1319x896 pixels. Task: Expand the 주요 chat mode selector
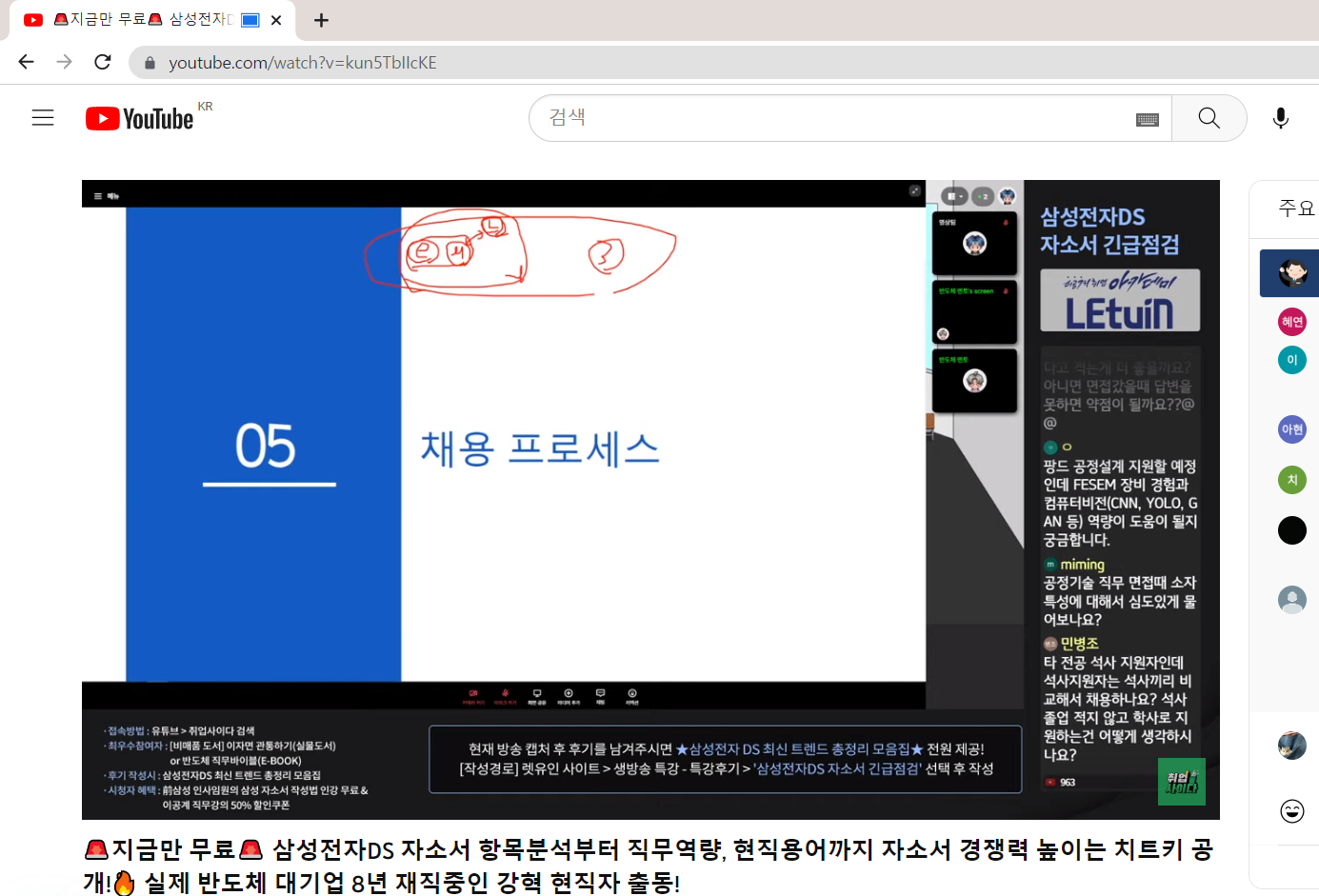click(1295, 209)
